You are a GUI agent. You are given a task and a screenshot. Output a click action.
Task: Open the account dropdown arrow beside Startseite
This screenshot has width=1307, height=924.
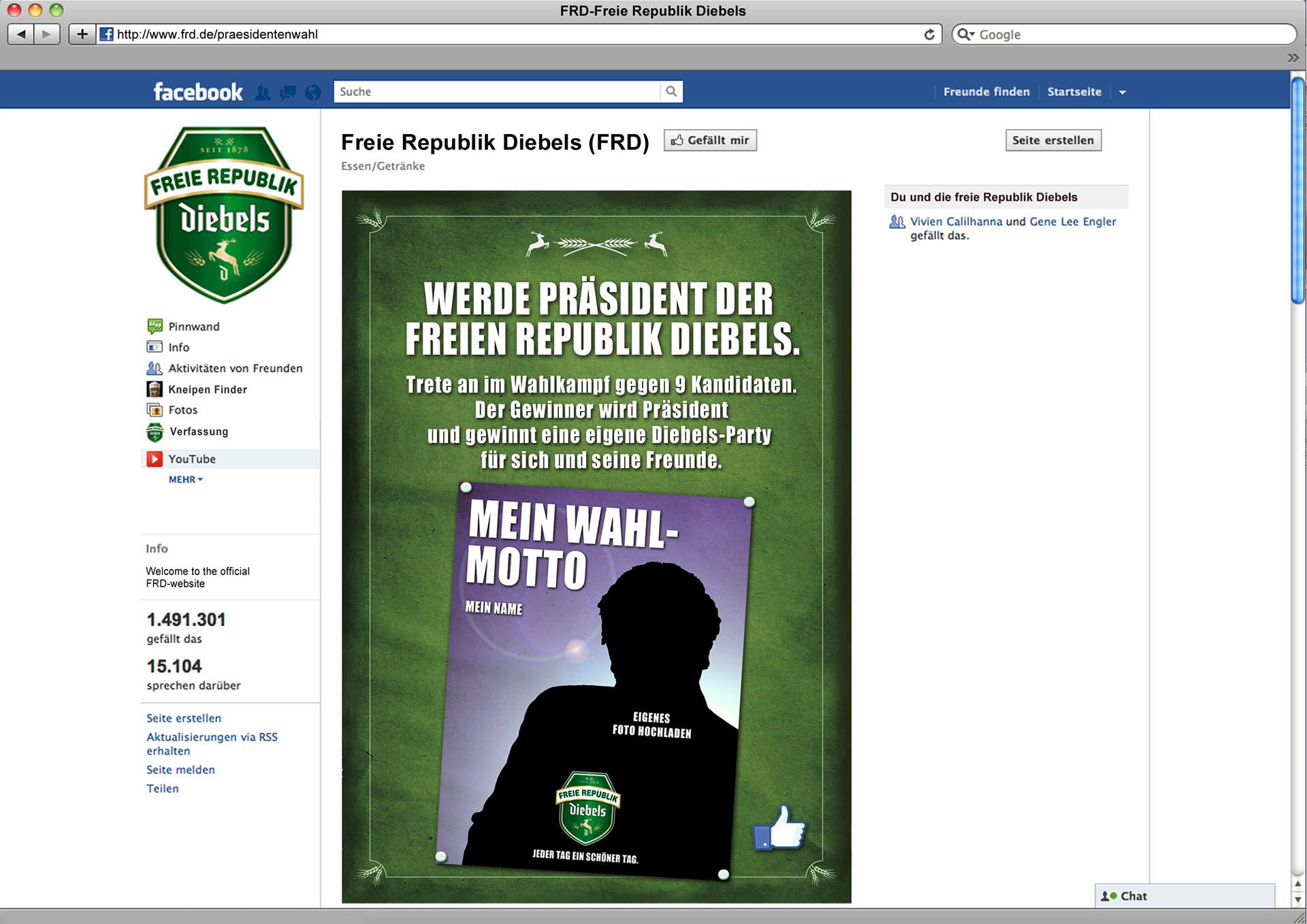coord(1123,93)
